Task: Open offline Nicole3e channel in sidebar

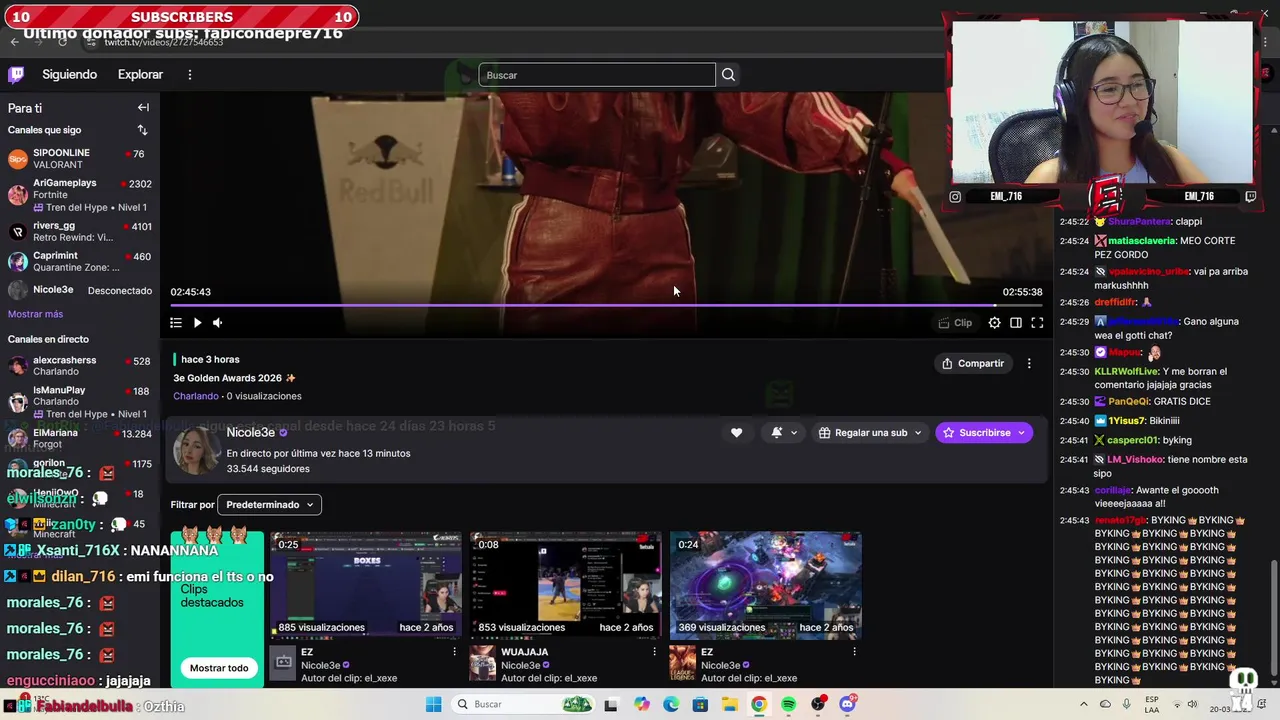Action: [79, 290]
